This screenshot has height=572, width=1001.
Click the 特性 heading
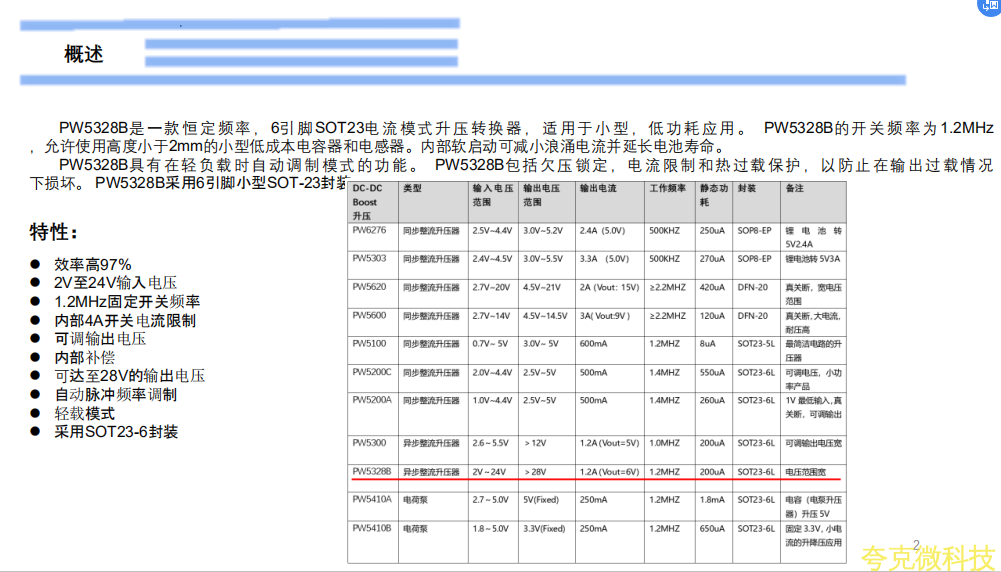tap(54, 232)
